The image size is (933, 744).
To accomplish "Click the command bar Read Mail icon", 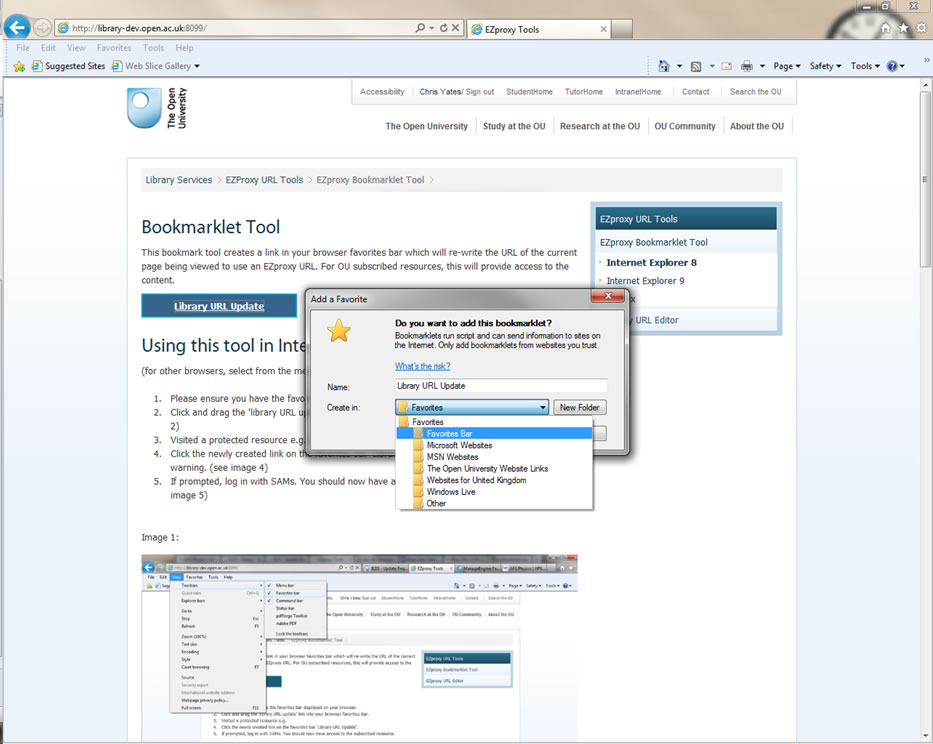I will tap(727, 66).
